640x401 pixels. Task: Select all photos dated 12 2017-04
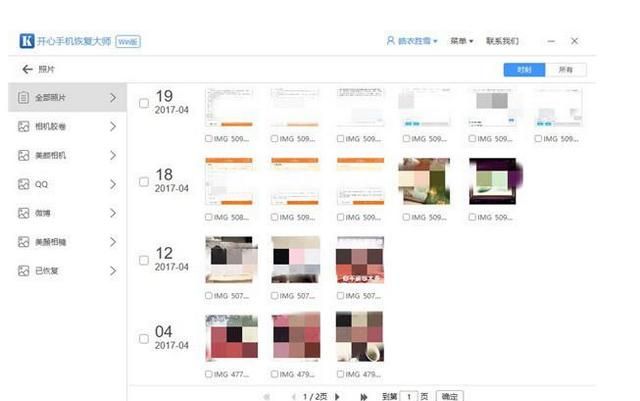point(144,260)
